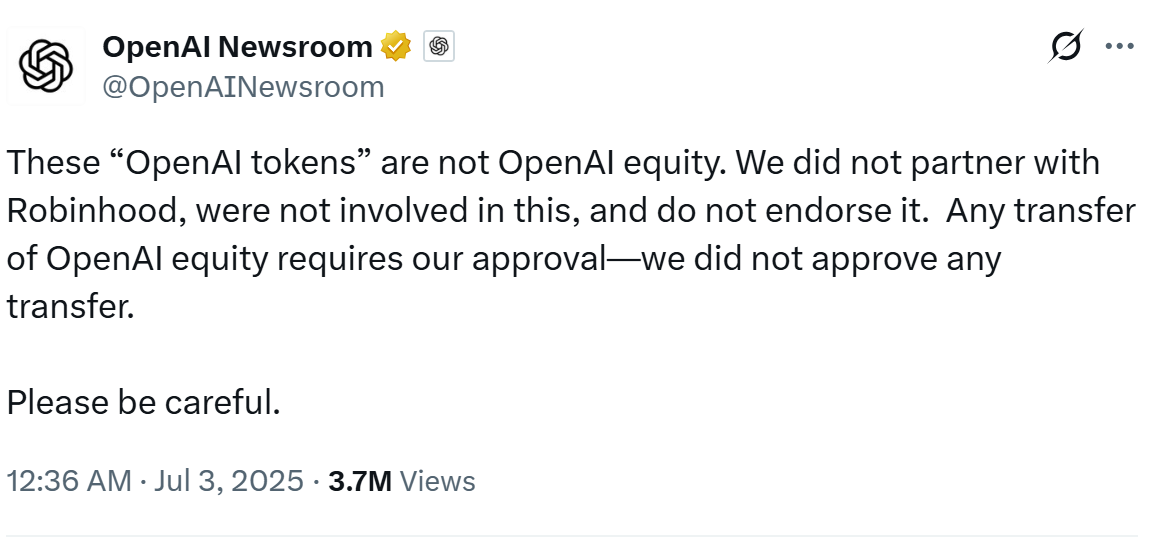Screen dimensions: 1152x545
Task: Click the "Views" label
Action: [x=437, y=481]
